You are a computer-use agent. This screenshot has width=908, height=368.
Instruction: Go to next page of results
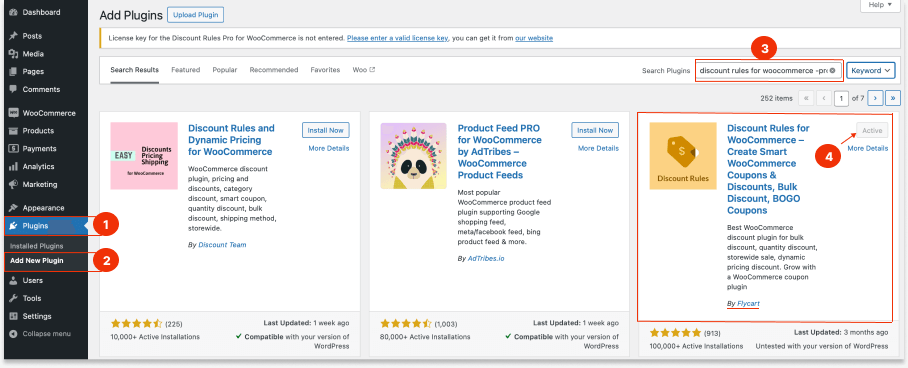(x=875, y=99)
